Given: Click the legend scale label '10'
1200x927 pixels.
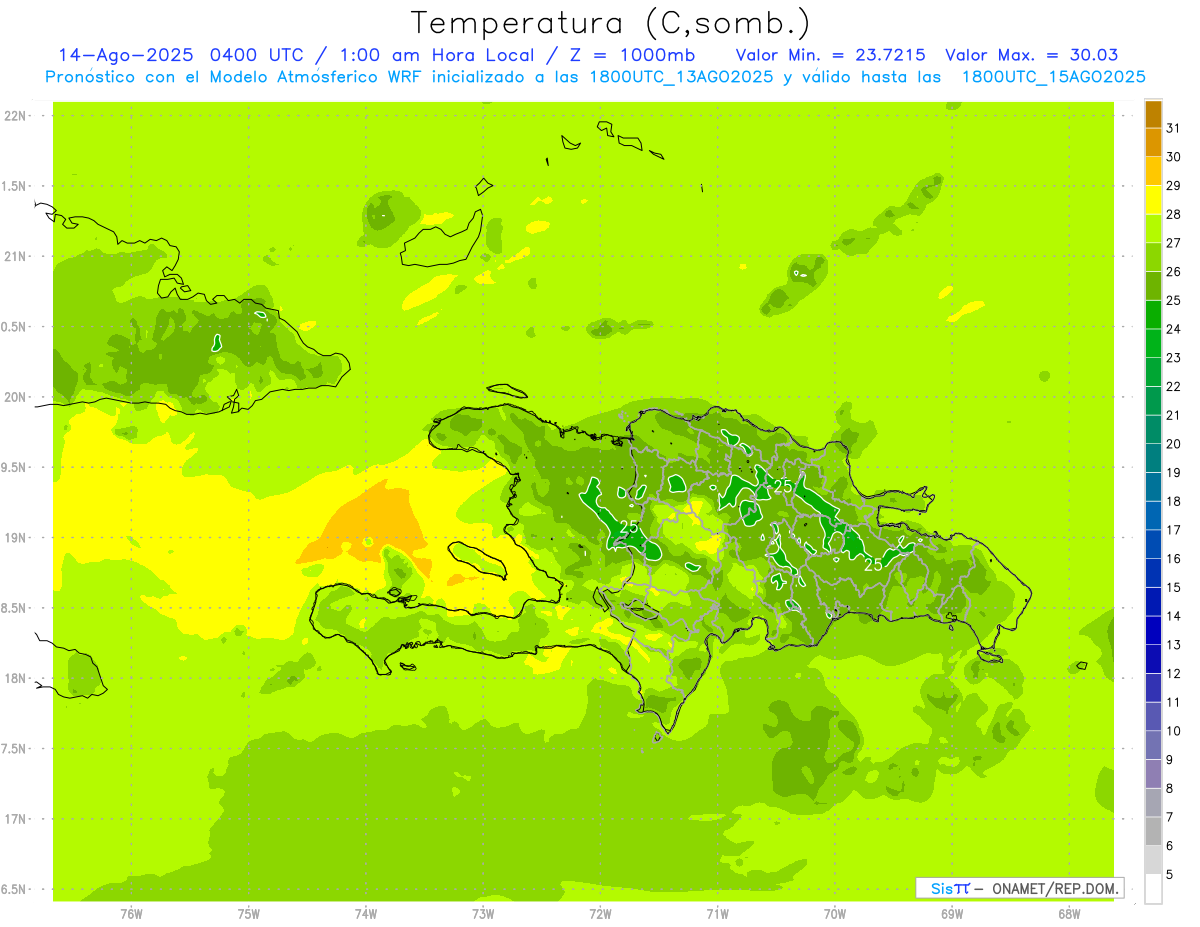Looking at the screenshot, I should pos(1174,731).
